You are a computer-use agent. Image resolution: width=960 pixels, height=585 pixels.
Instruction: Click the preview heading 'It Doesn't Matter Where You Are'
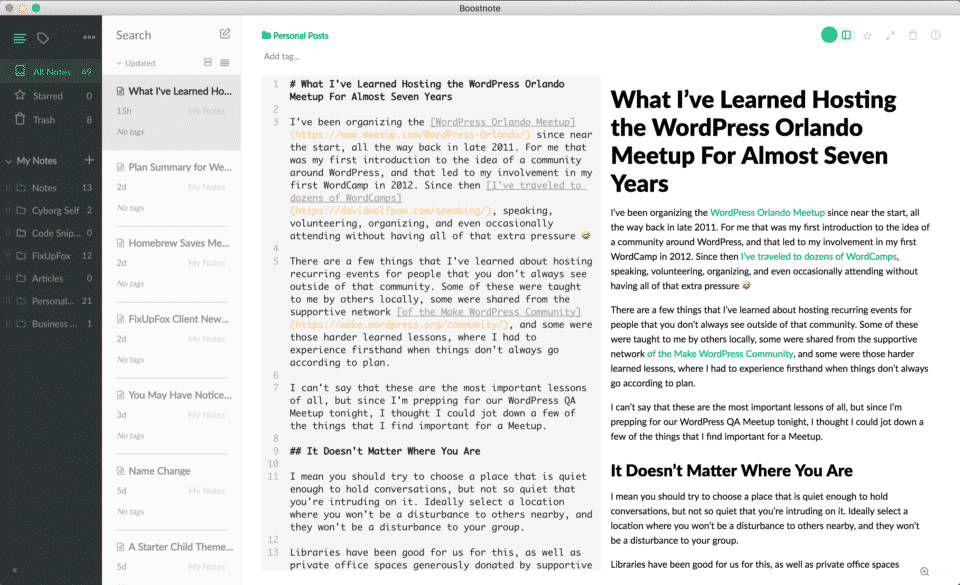click(731, 471)
